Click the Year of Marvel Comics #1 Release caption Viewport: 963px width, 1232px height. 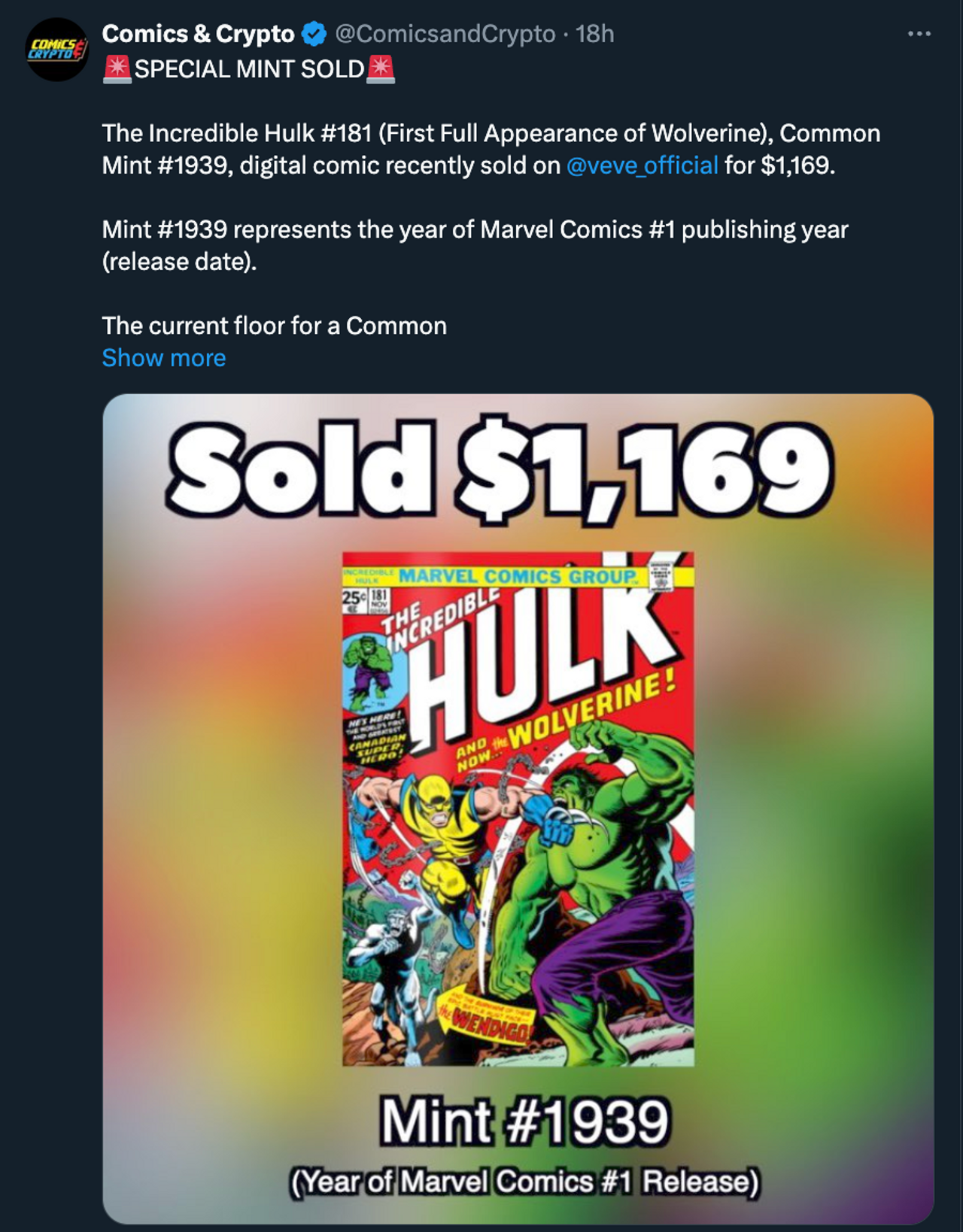[524, 1182]
